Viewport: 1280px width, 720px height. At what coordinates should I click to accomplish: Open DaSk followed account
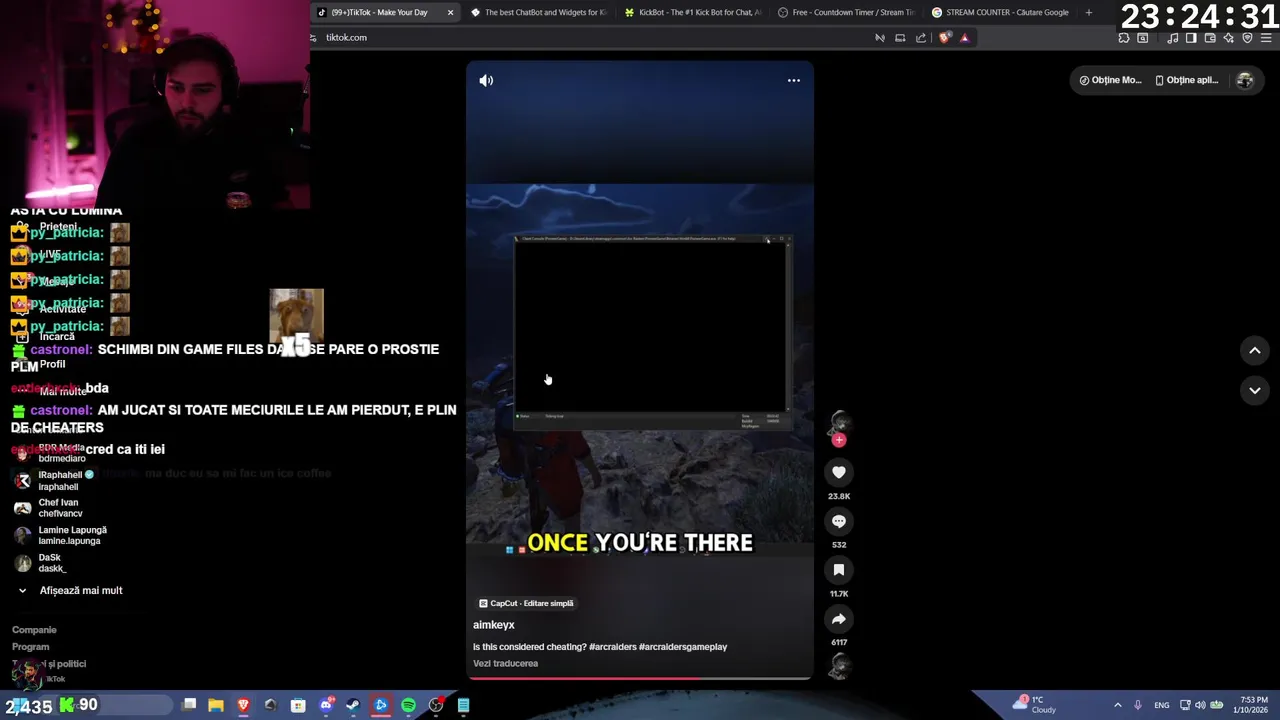tap(40, 563)
